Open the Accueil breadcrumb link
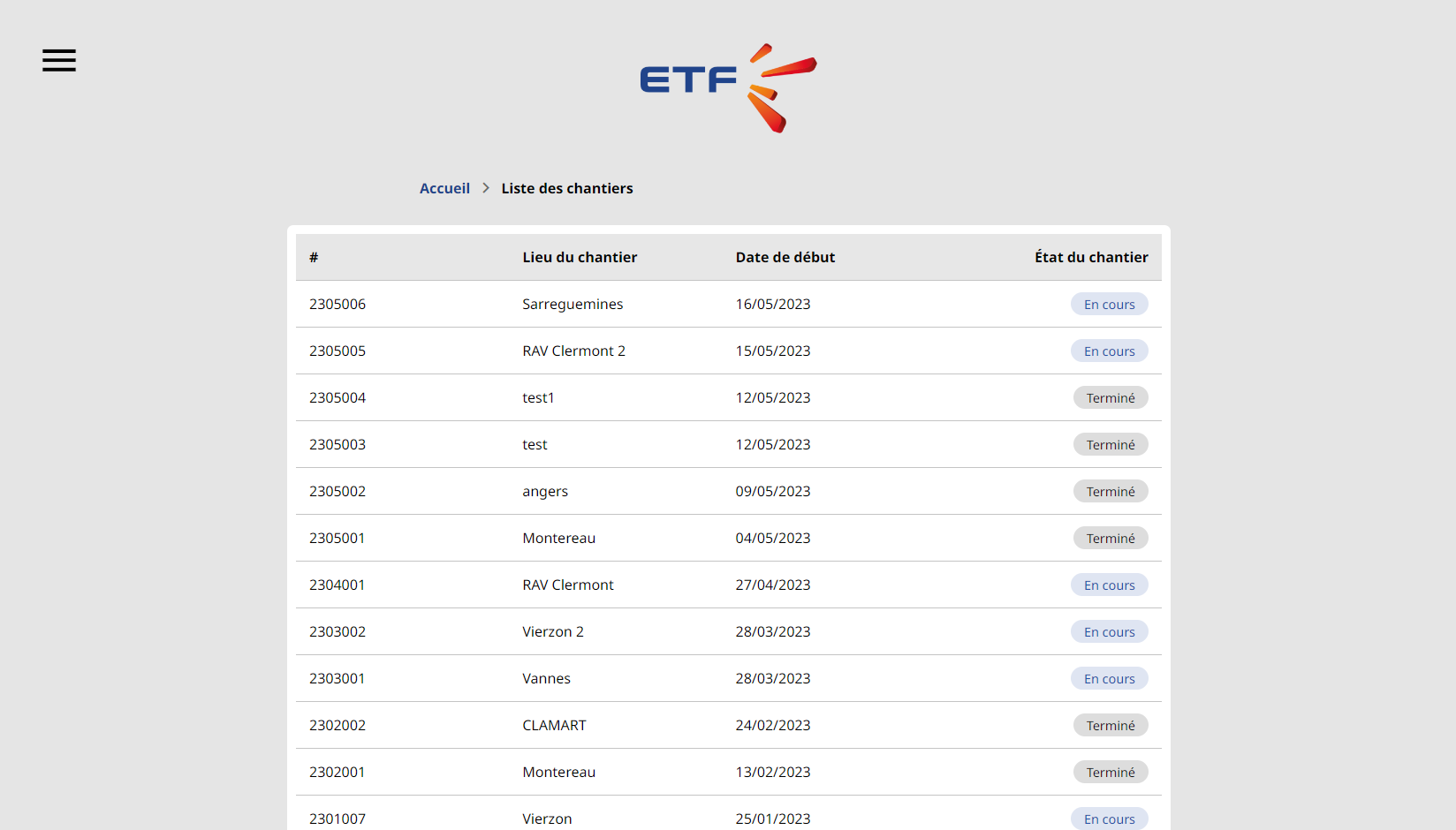The image size is (1456, 830). tap(444, 188)
